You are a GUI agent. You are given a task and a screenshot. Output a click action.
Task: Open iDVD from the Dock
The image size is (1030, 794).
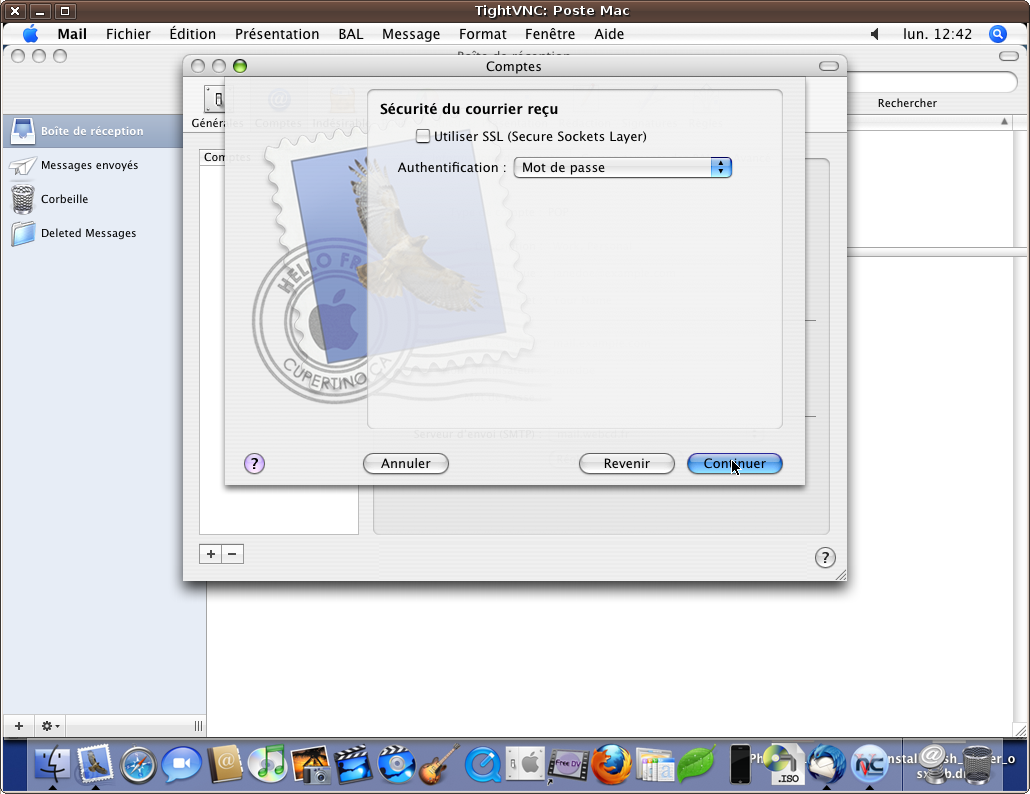point(397,764)
